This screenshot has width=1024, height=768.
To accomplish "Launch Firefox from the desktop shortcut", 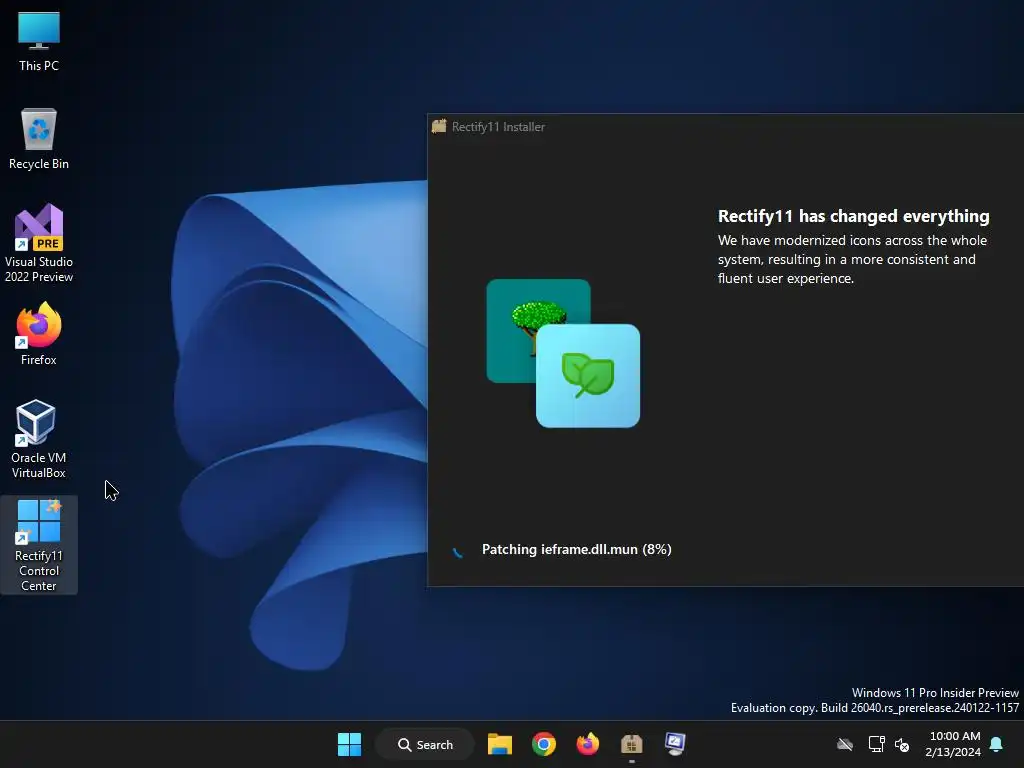I will (39, 334).
